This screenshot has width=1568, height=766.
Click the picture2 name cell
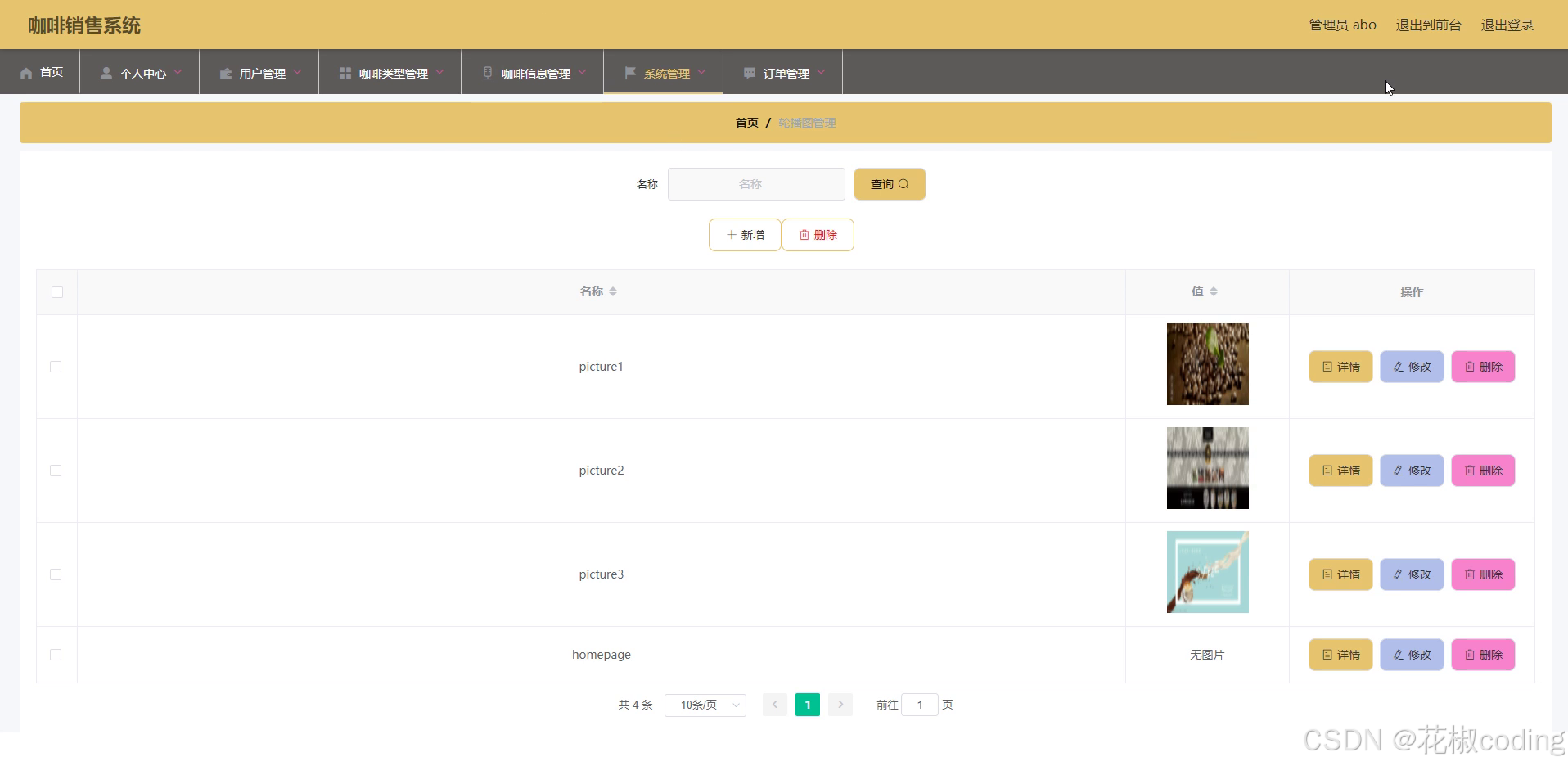click(x=602, y=471)
